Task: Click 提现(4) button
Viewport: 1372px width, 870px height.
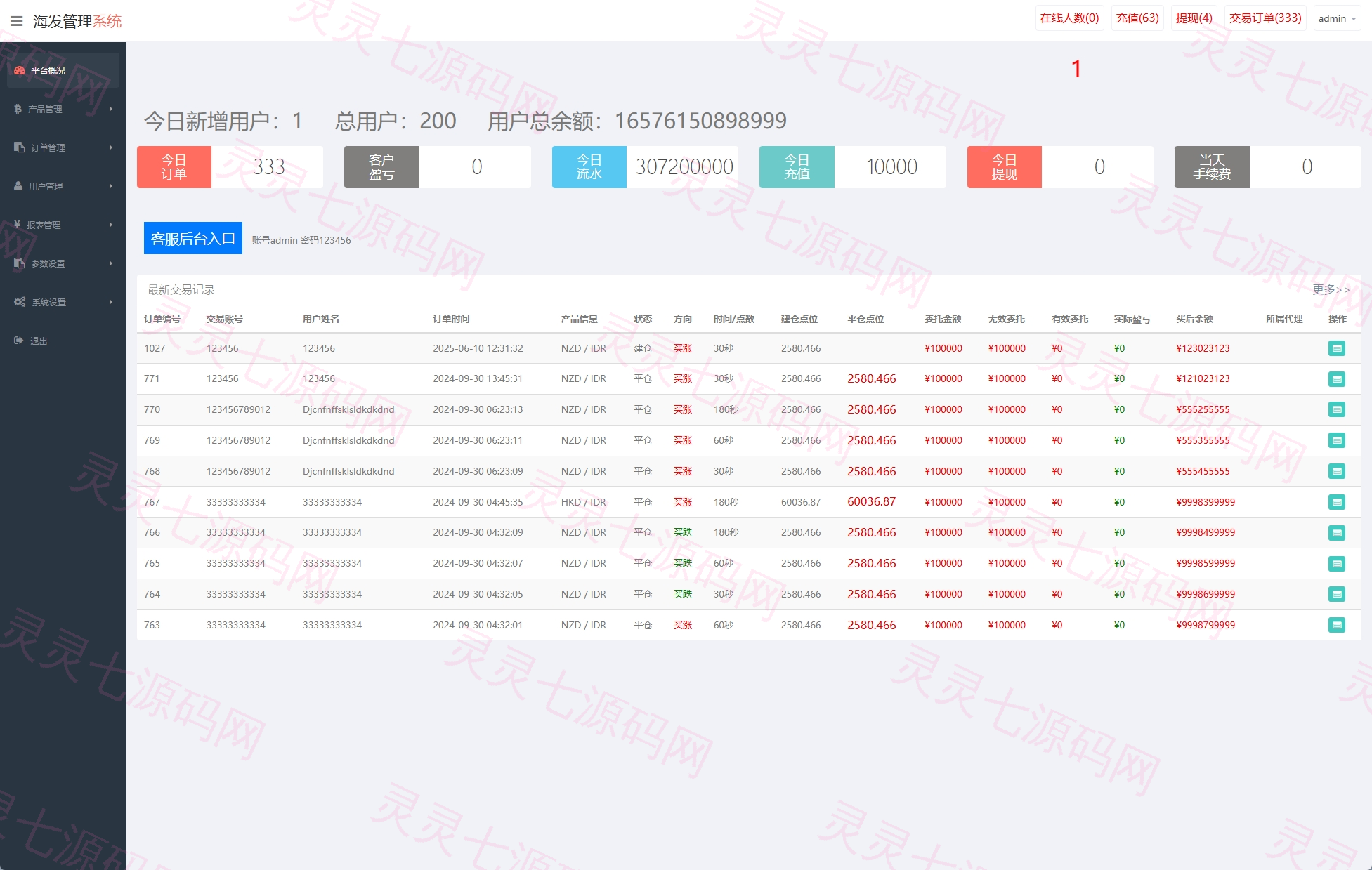Action: click(x=1194, y=18)
